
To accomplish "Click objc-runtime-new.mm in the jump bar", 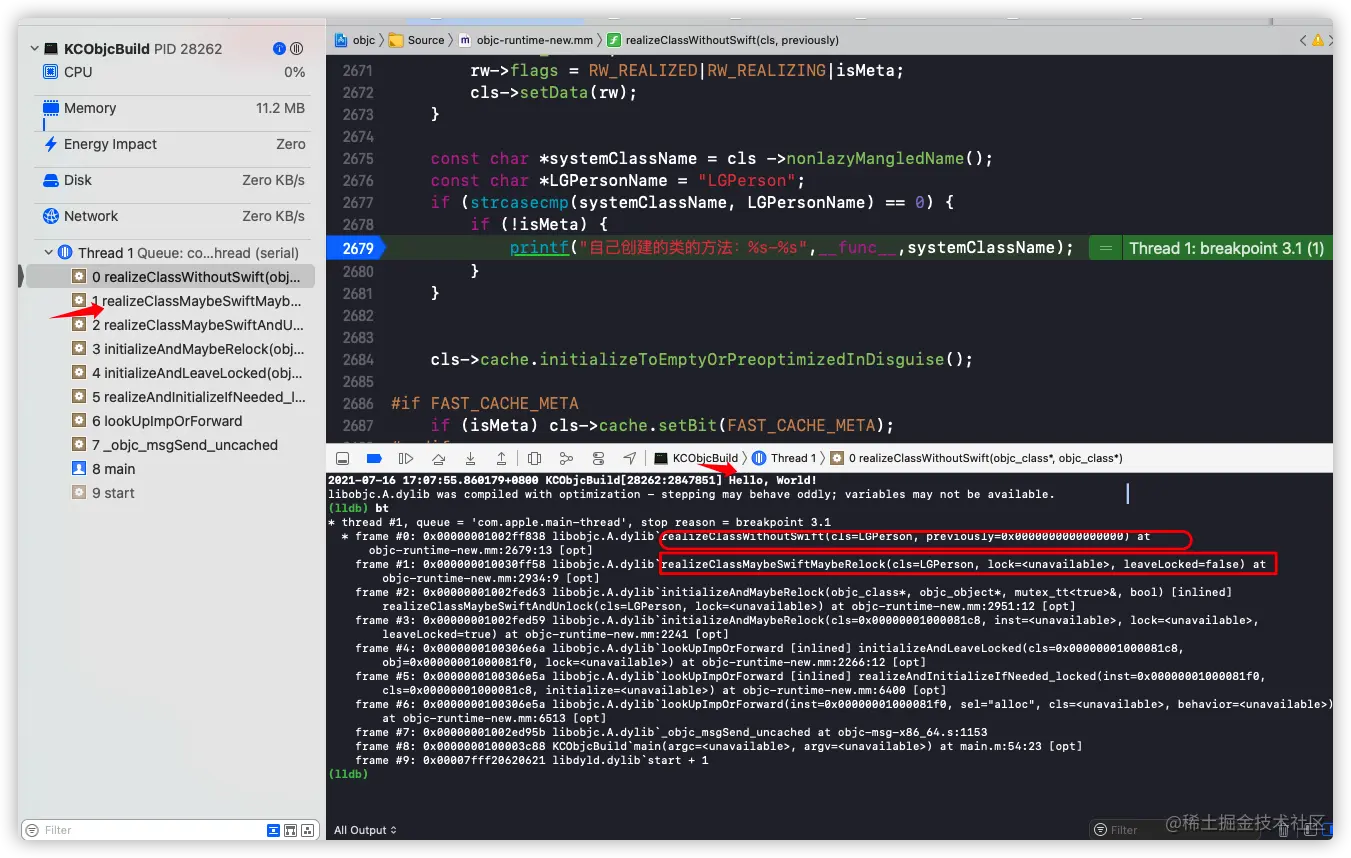I will [x=526, y=40].
